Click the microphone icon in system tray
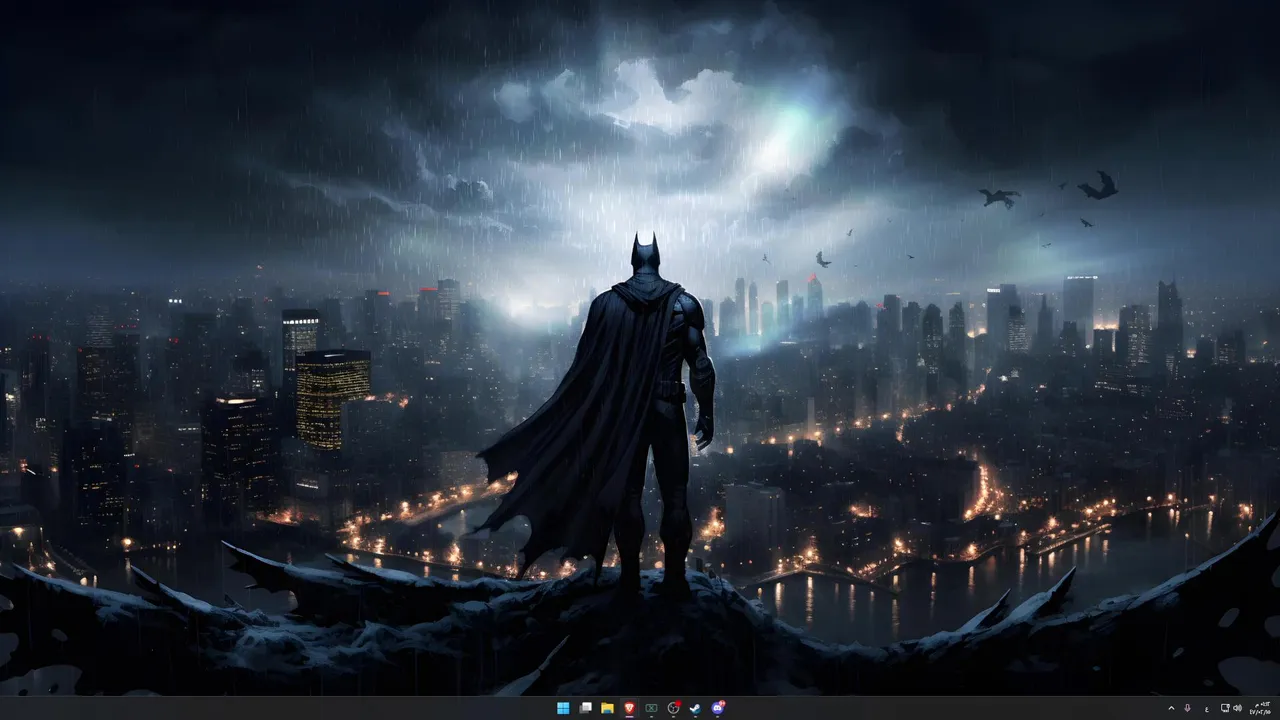 point(1188,708)
